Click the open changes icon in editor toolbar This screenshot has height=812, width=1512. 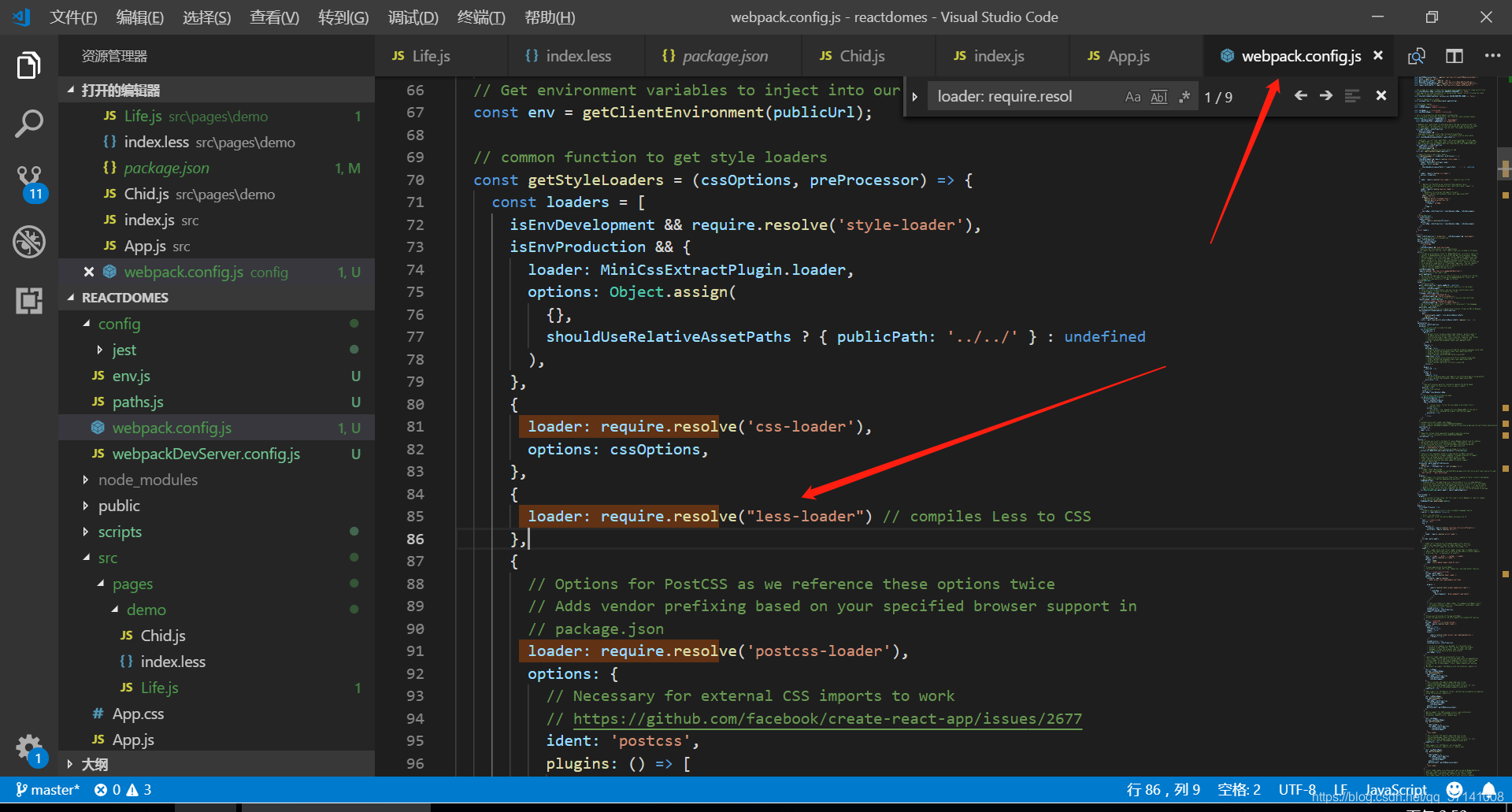pos(1417,56)
